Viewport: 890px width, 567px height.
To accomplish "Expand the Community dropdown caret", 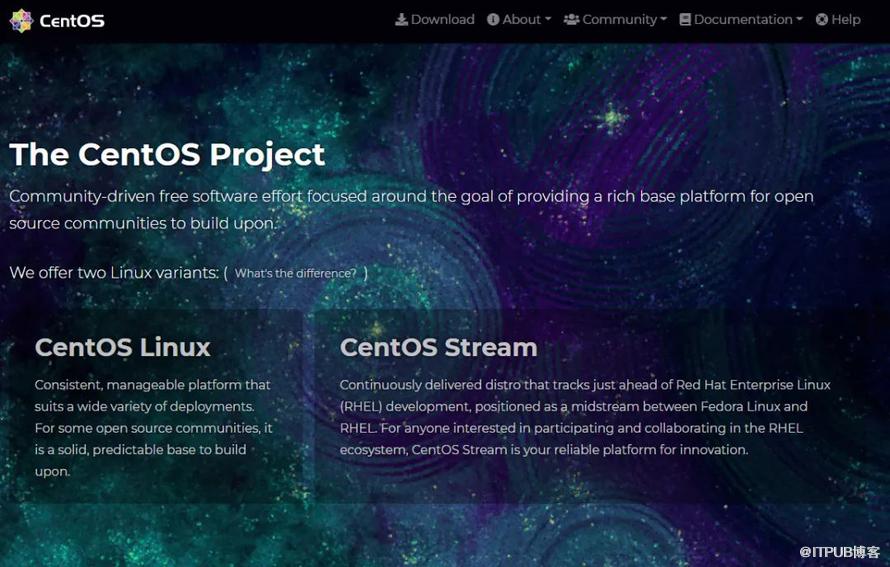I will (664, 19).
